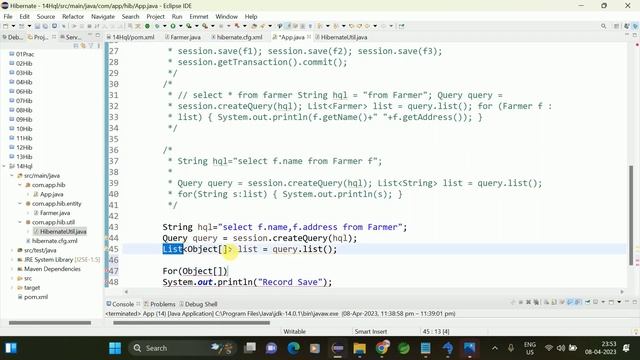This screenshot has width=640, height=360.
Task: Open the notification bell in the tray
Action: click(x=626, y=348)
